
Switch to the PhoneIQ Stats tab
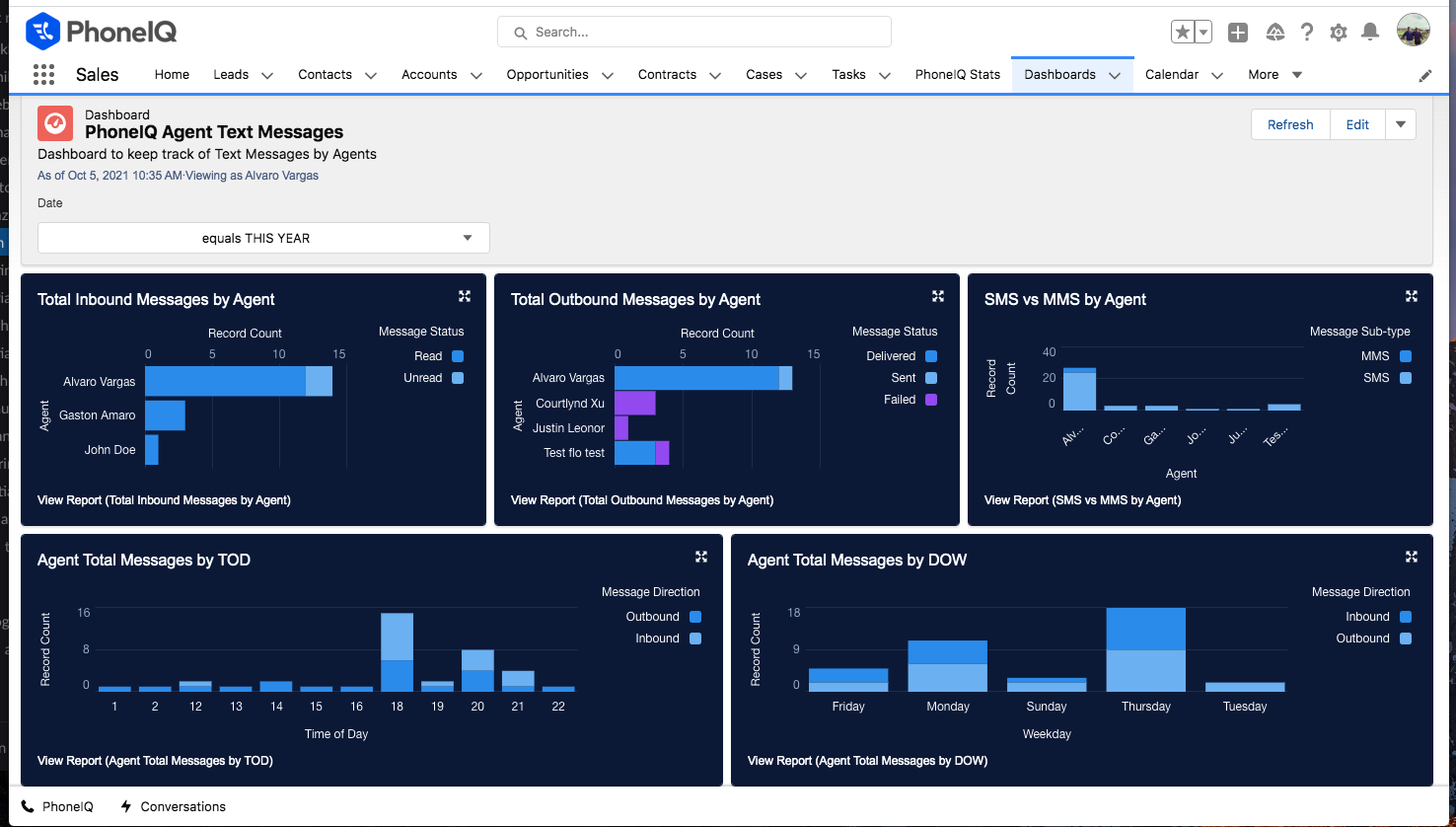point(958,75)
